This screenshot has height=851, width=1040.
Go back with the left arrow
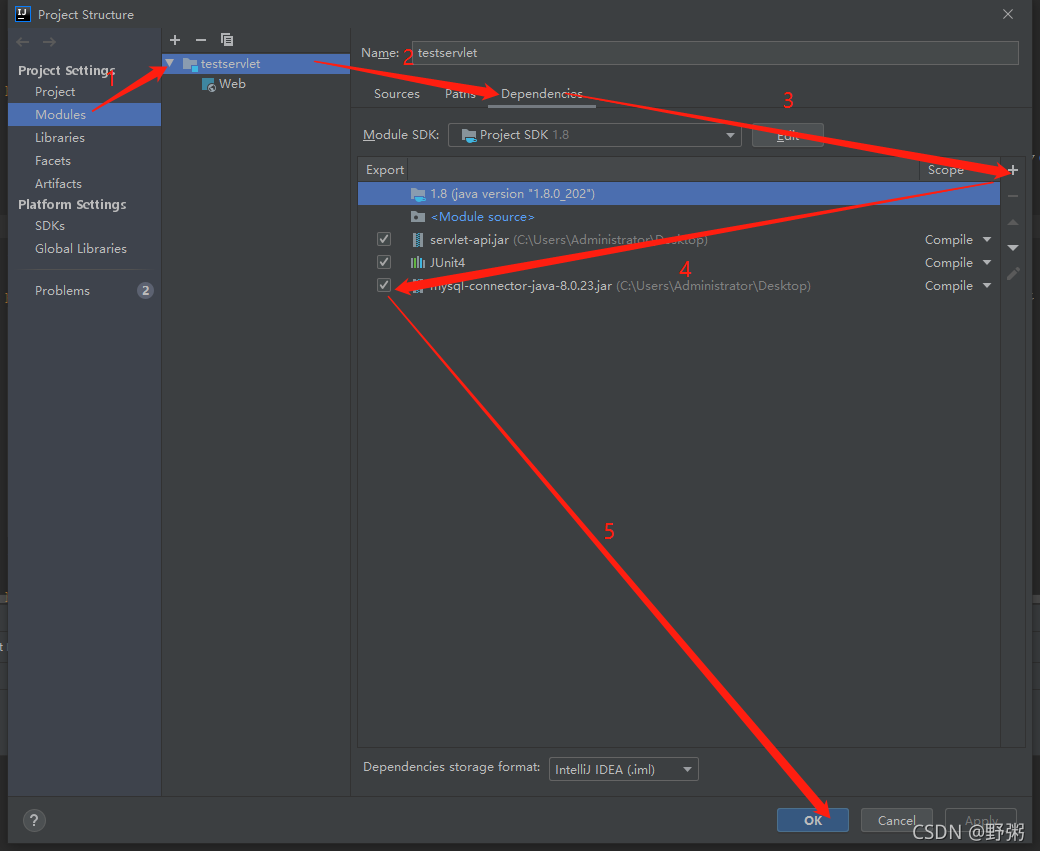[x=23, y=42]
